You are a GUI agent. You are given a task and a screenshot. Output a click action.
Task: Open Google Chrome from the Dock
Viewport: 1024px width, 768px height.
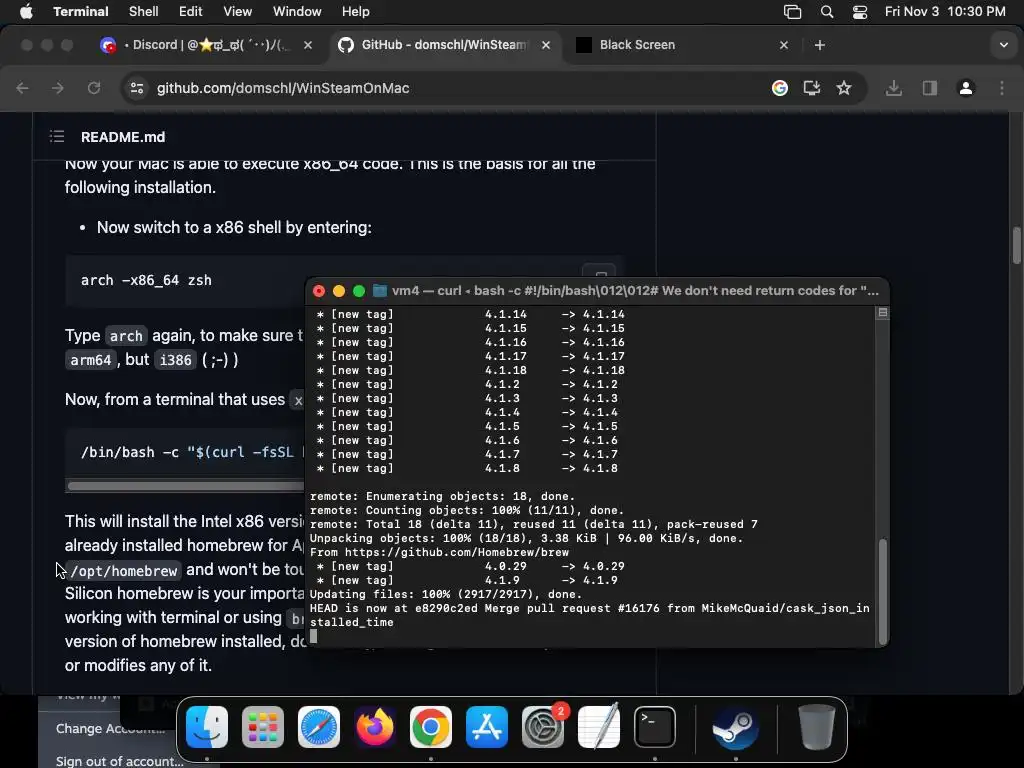pos(430,727)
